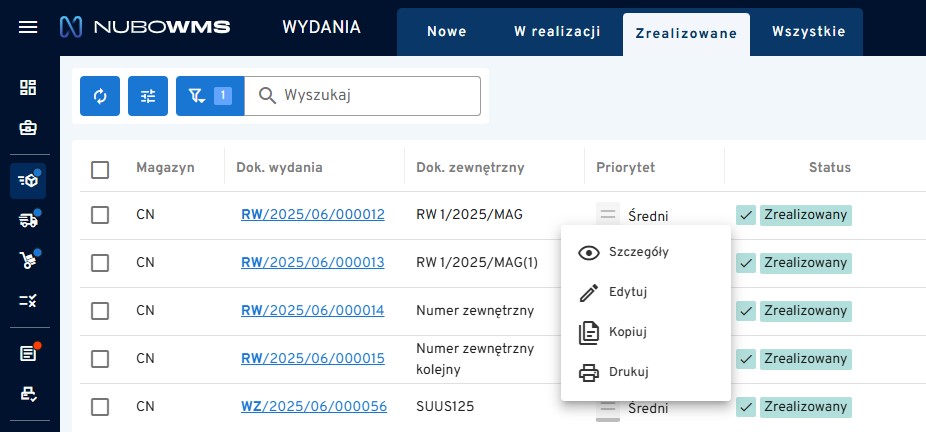Switch to the W realizacji tab
The width and height of the screenshot is (926, 432).
point(557,31)
